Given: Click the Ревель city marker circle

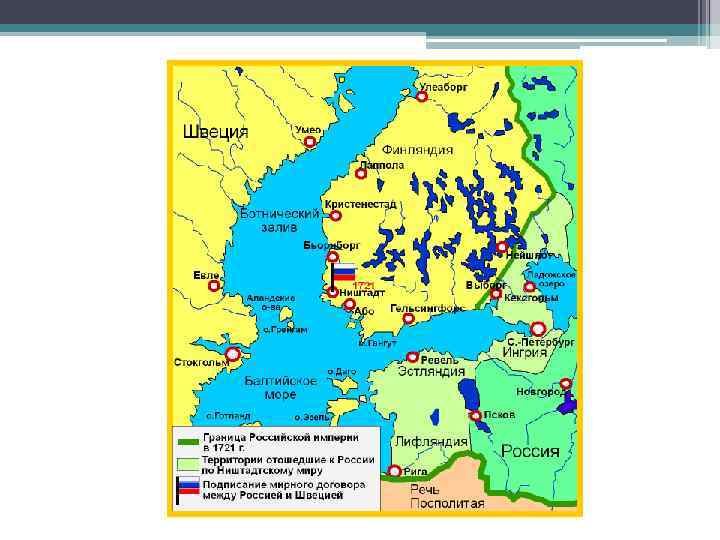Looking at the screenshot, I should click(x=412, y=357).
